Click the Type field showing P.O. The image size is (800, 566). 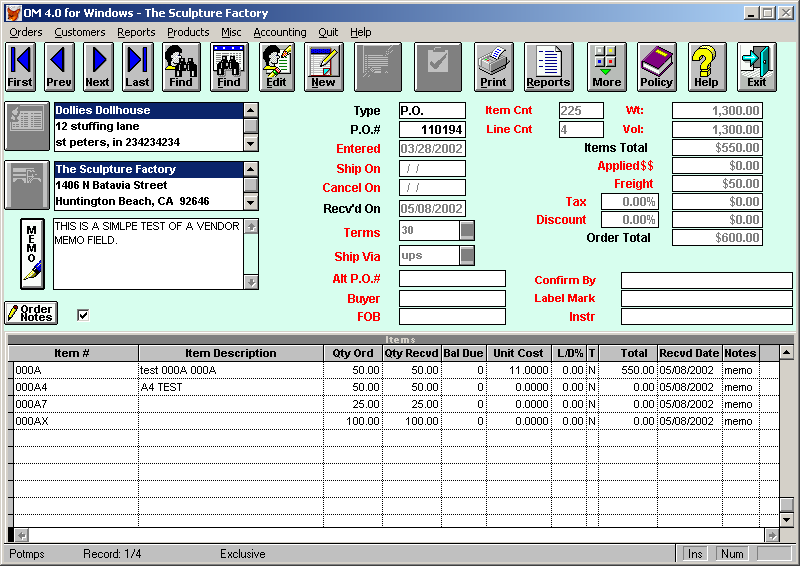pyautogui.click(x=432, y=111)
